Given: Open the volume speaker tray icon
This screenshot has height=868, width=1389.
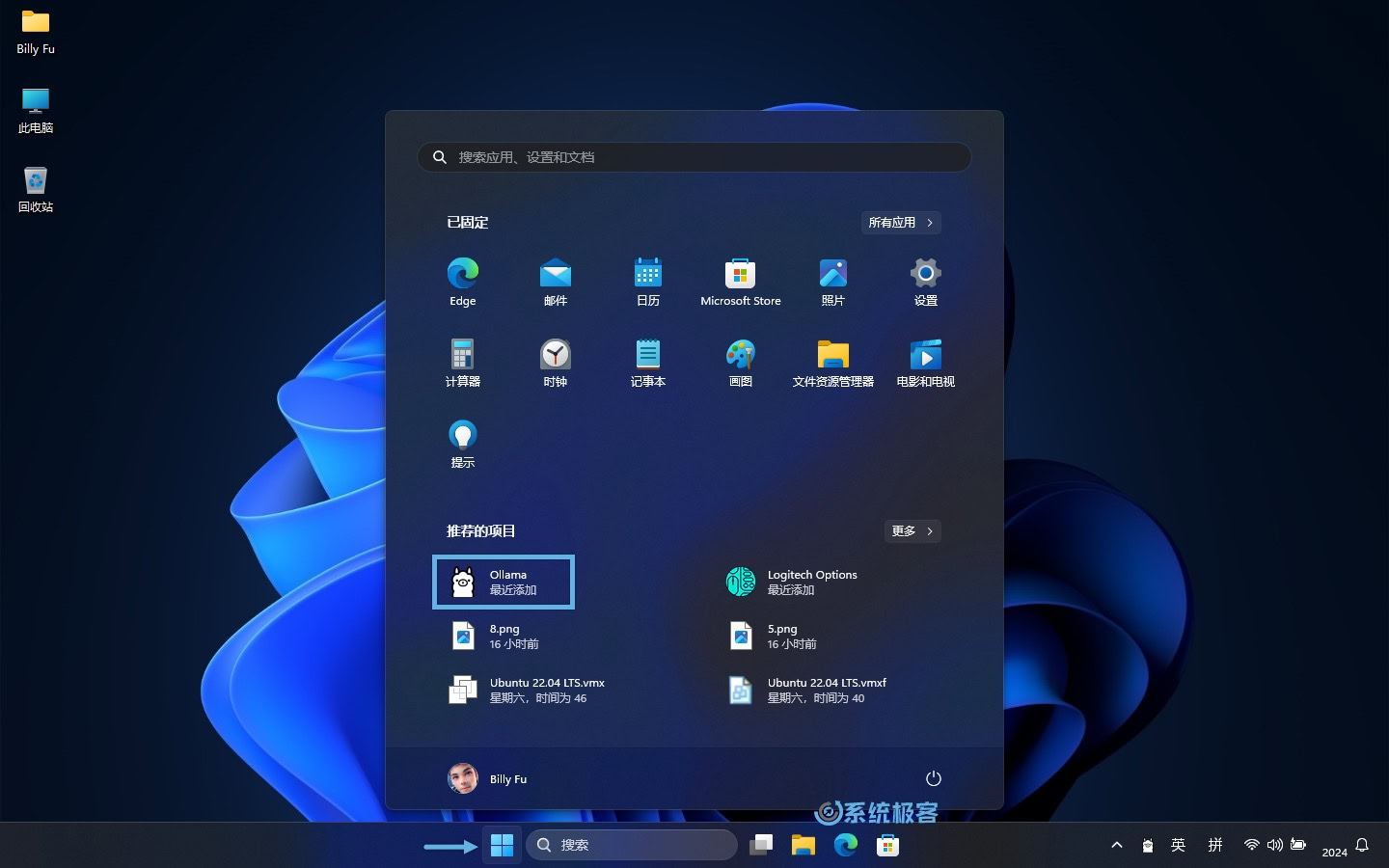Looking at the screenshot, I should click(x=1275, y=845).
